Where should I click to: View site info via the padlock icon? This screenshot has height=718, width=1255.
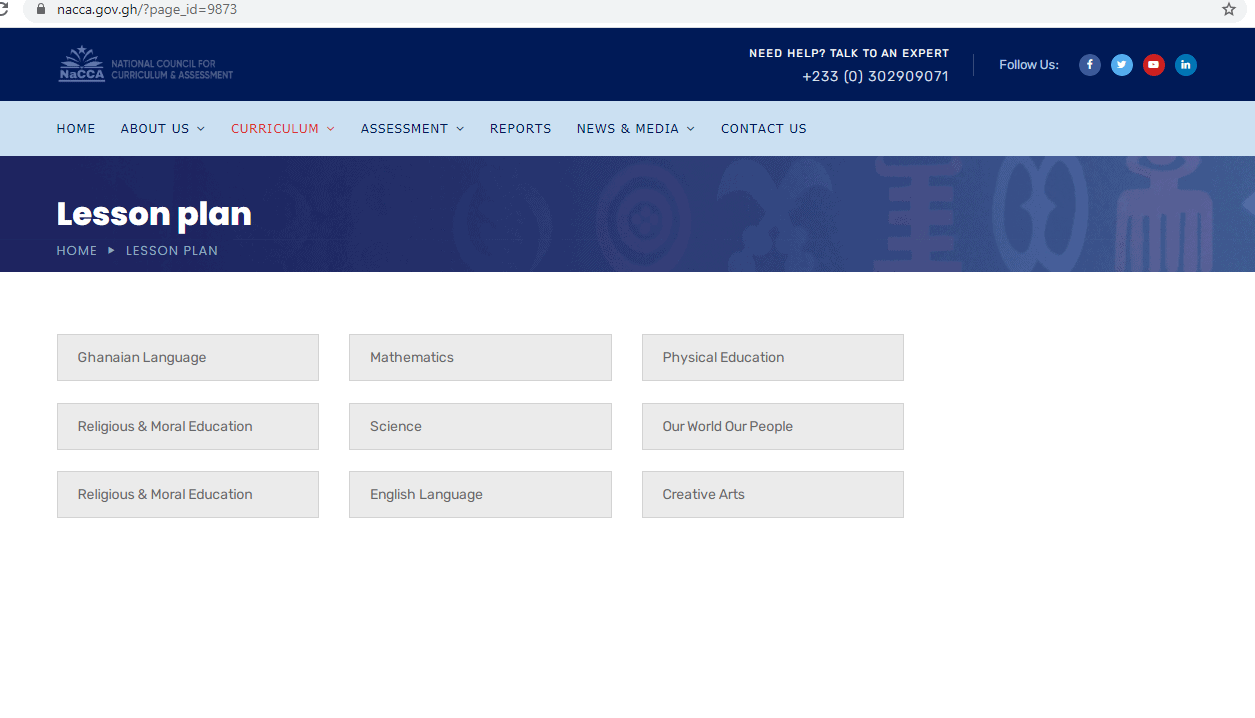(x=41, y=9)
